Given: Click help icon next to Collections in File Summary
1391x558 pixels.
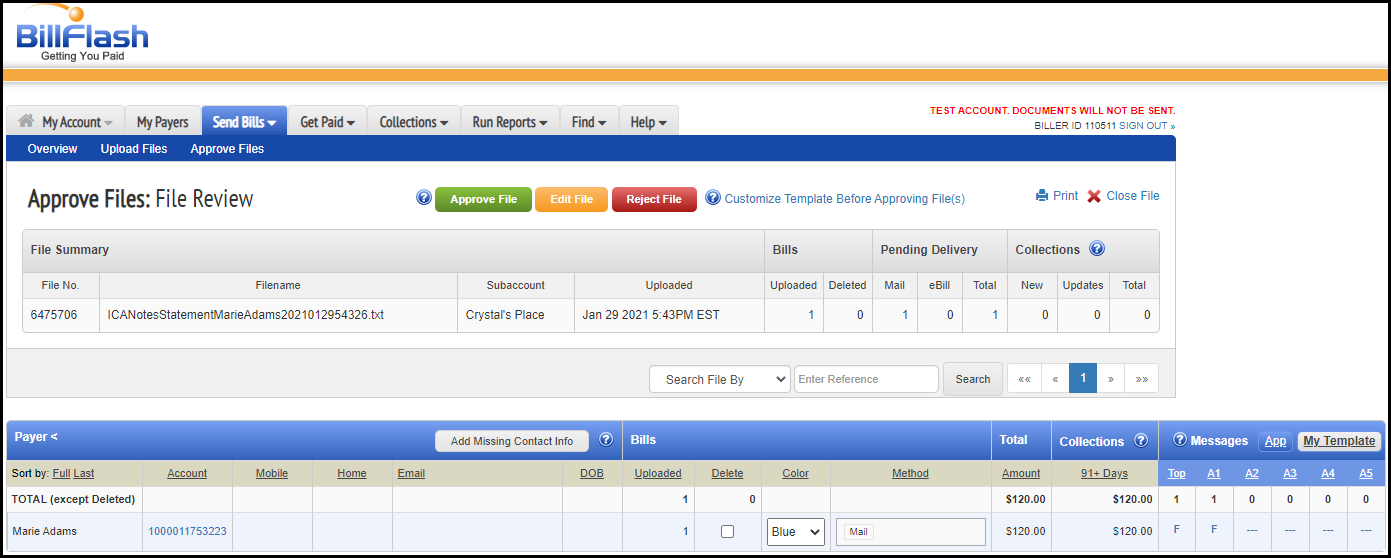Looking at the screenshot, I should tap(1097, 249).
